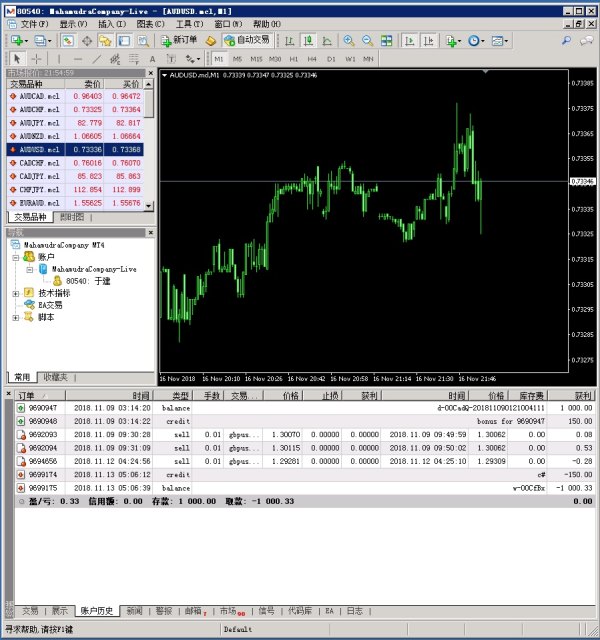
Task: Click the zoom in magnifier icon
Action: [x=349, y=40]
